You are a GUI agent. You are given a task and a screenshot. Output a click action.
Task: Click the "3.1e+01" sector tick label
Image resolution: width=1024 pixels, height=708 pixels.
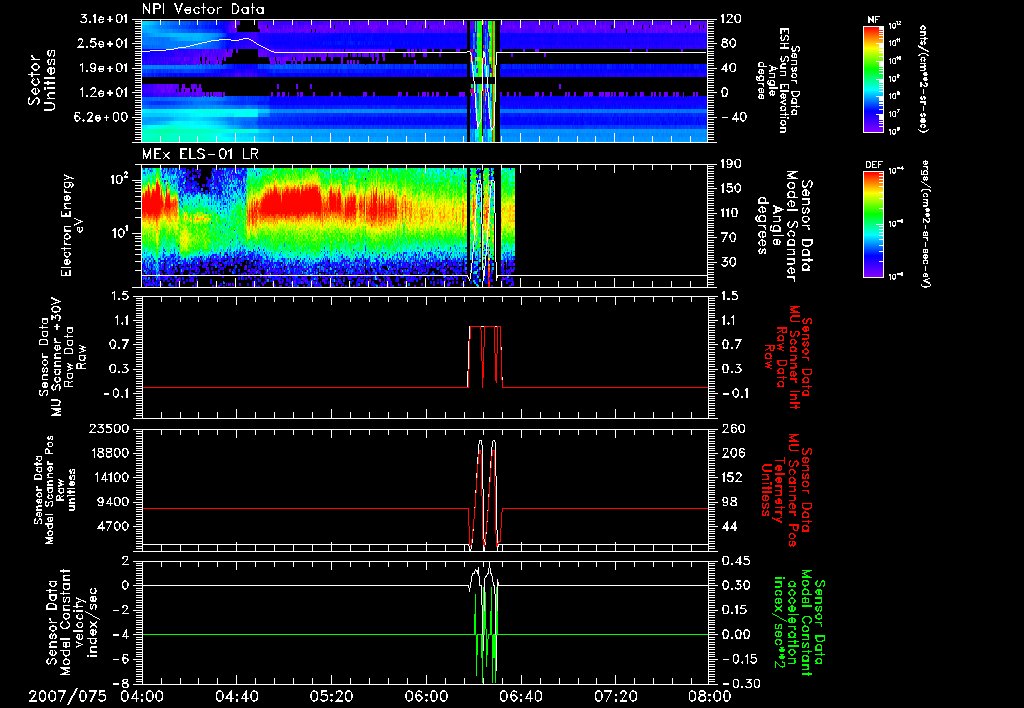point(104,19)
